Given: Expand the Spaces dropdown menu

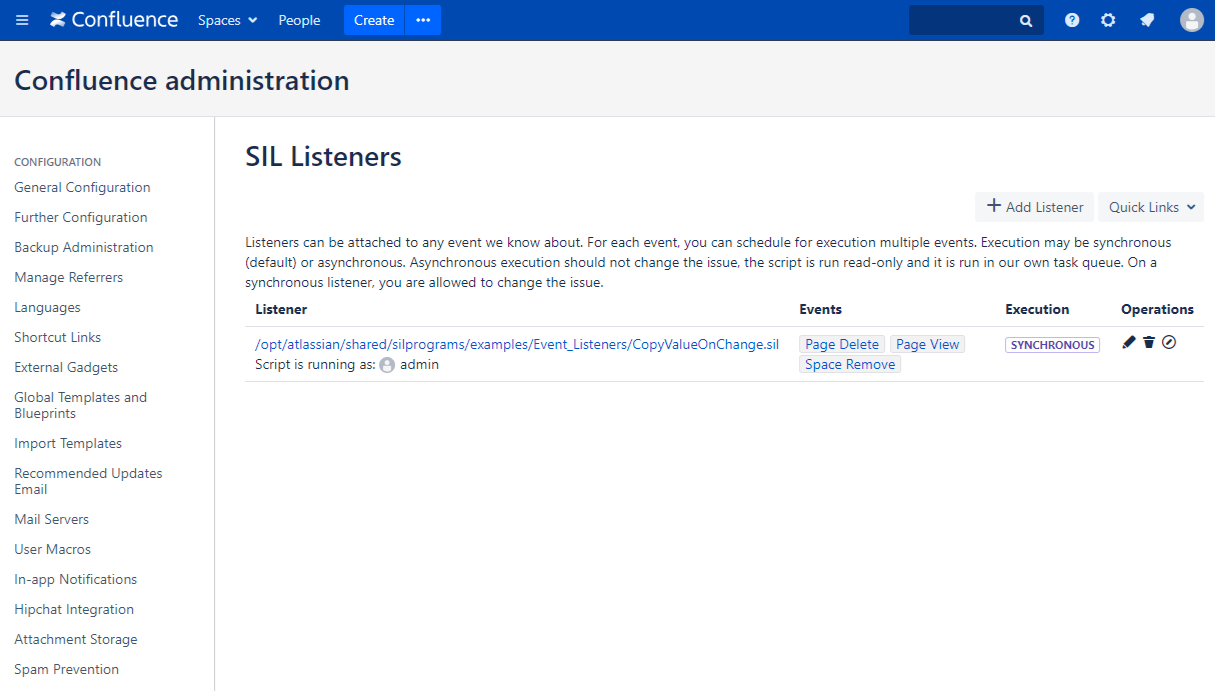Looking at the screenshot, I should coord(227,20).
